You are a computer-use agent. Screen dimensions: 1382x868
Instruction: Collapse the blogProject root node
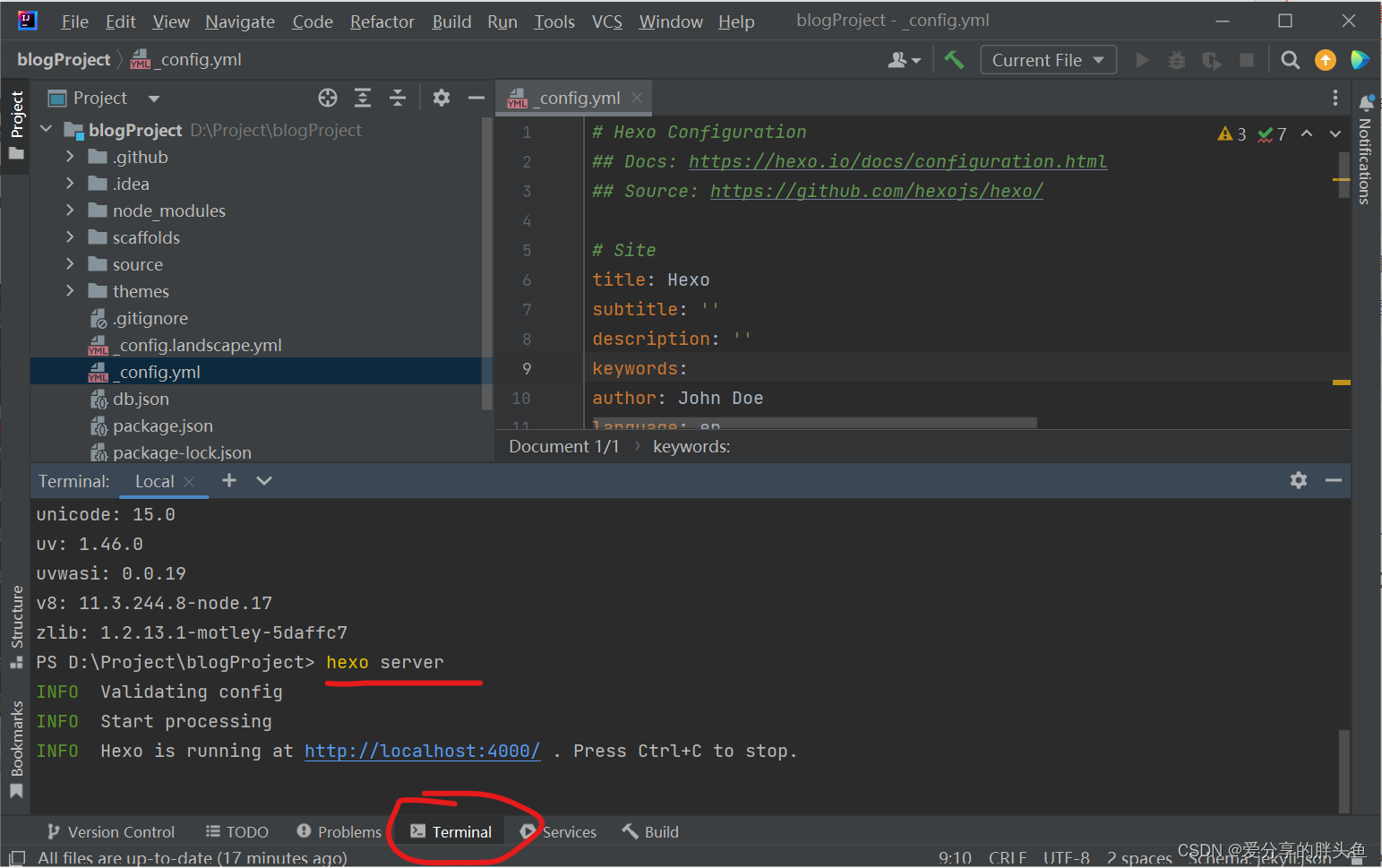tap(47, 130)
